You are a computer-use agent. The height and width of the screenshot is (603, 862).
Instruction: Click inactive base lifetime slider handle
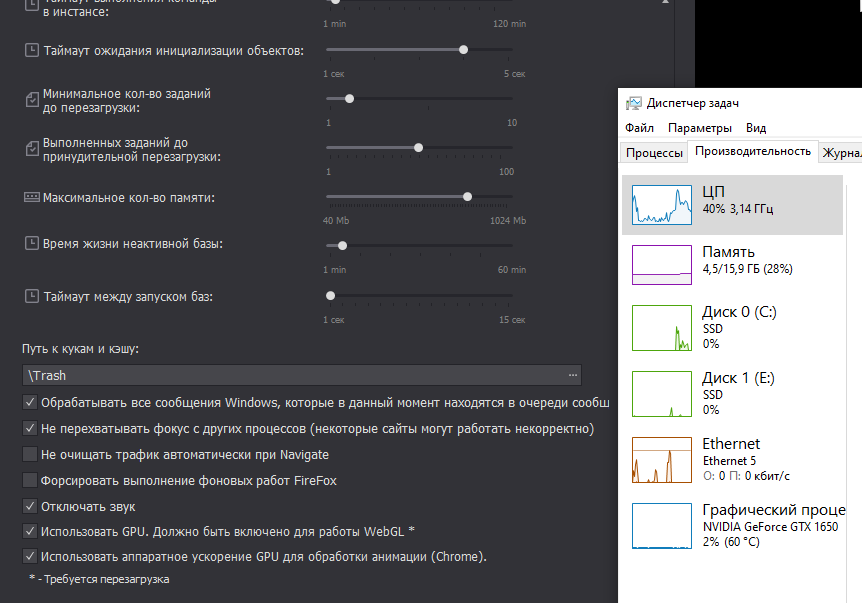pyautogui.click(x=342, y=246)
